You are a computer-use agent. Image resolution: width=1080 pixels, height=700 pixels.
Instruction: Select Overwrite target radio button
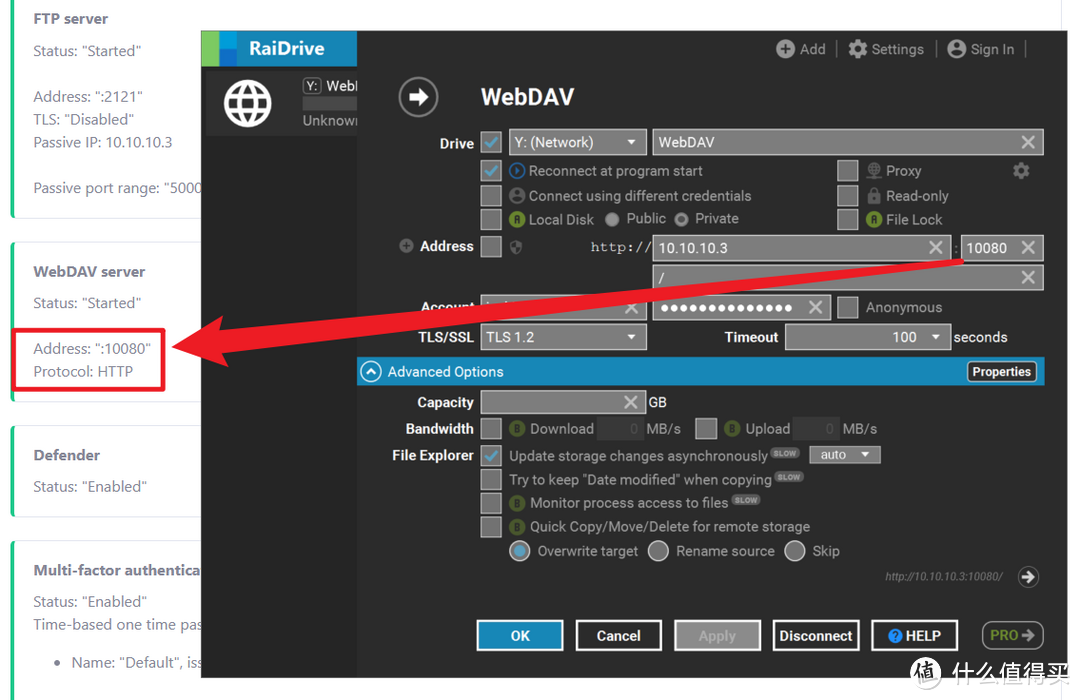(x=519, y=551)
